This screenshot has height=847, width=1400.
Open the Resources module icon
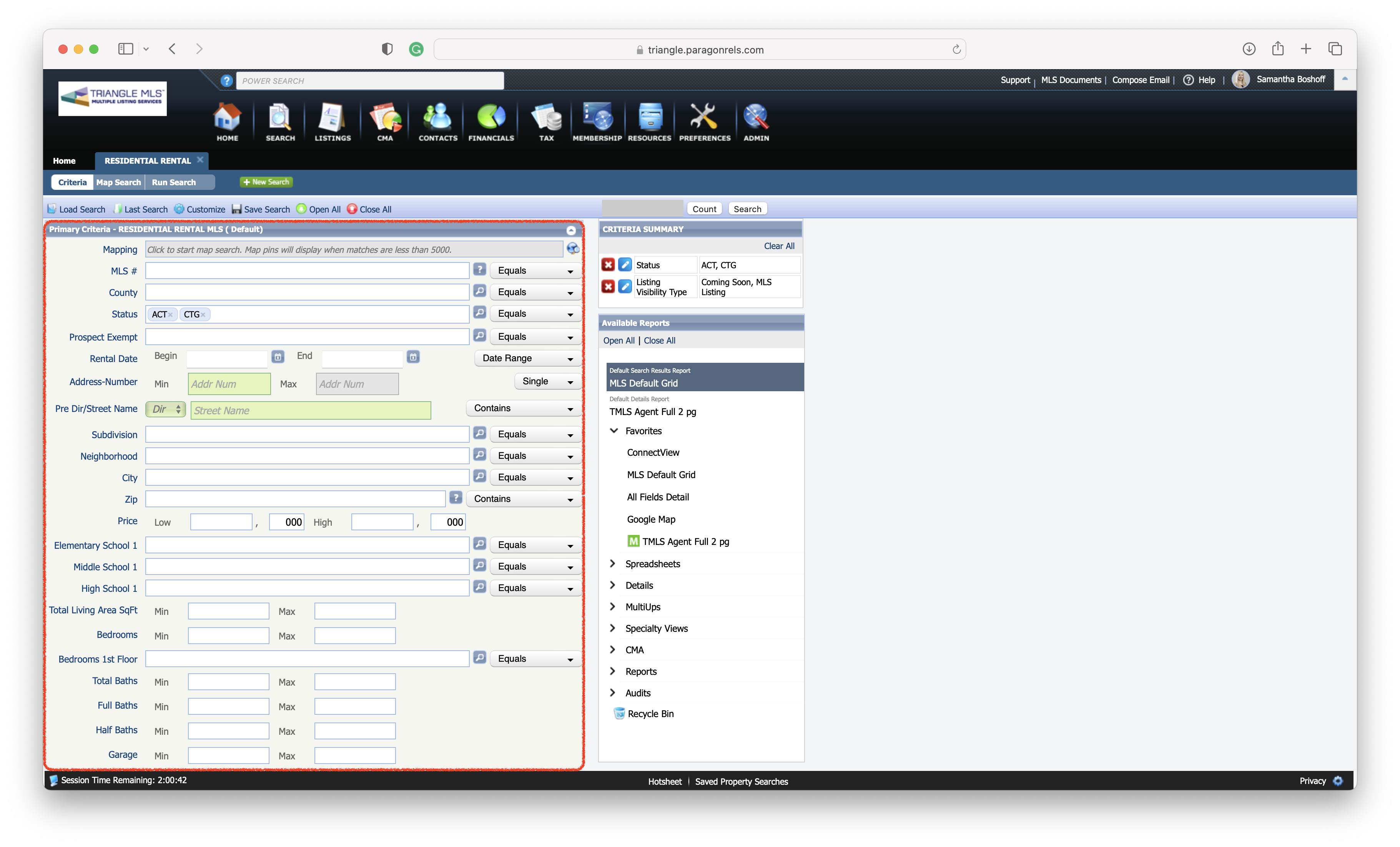pyautogui.click(x=649, y=121)
